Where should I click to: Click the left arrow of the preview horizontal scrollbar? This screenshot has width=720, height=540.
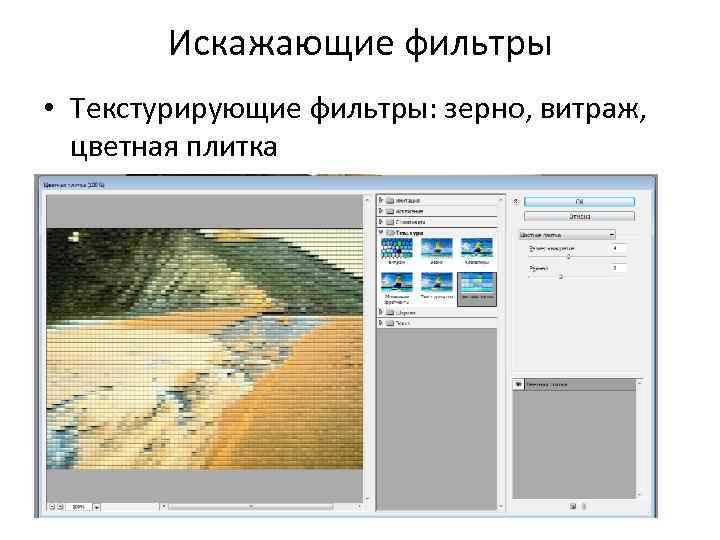click(163, 506)
